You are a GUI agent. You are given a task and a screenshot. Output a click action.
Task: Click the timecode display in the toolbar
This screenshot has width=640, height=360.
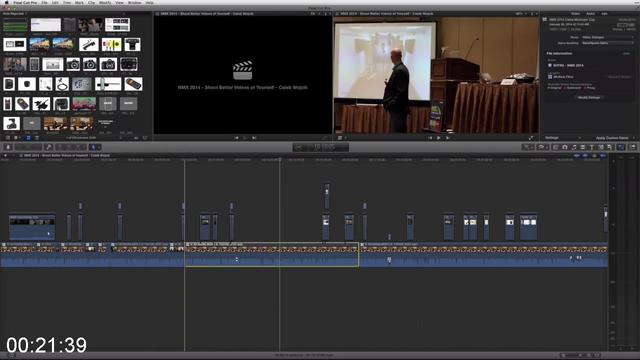click(x=321, y=147)
